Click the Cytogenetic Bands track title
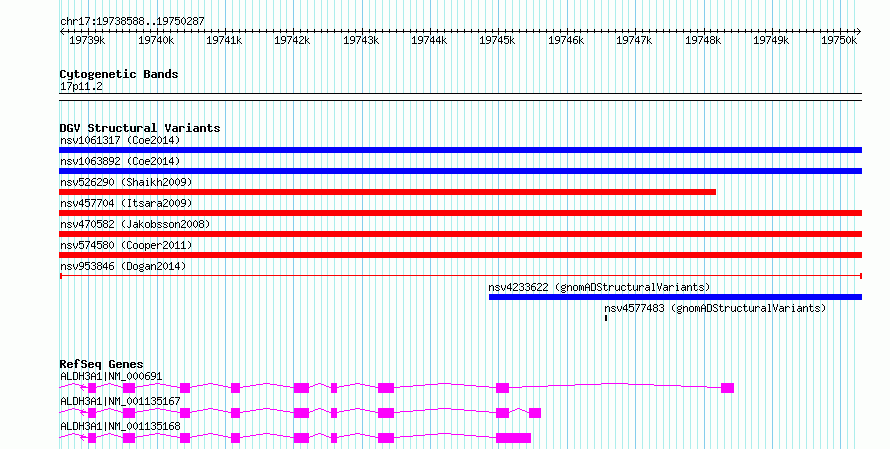Image resolution: width=890 pixels, height=449 pixels. pyautogui.click(x=119, y=74)
